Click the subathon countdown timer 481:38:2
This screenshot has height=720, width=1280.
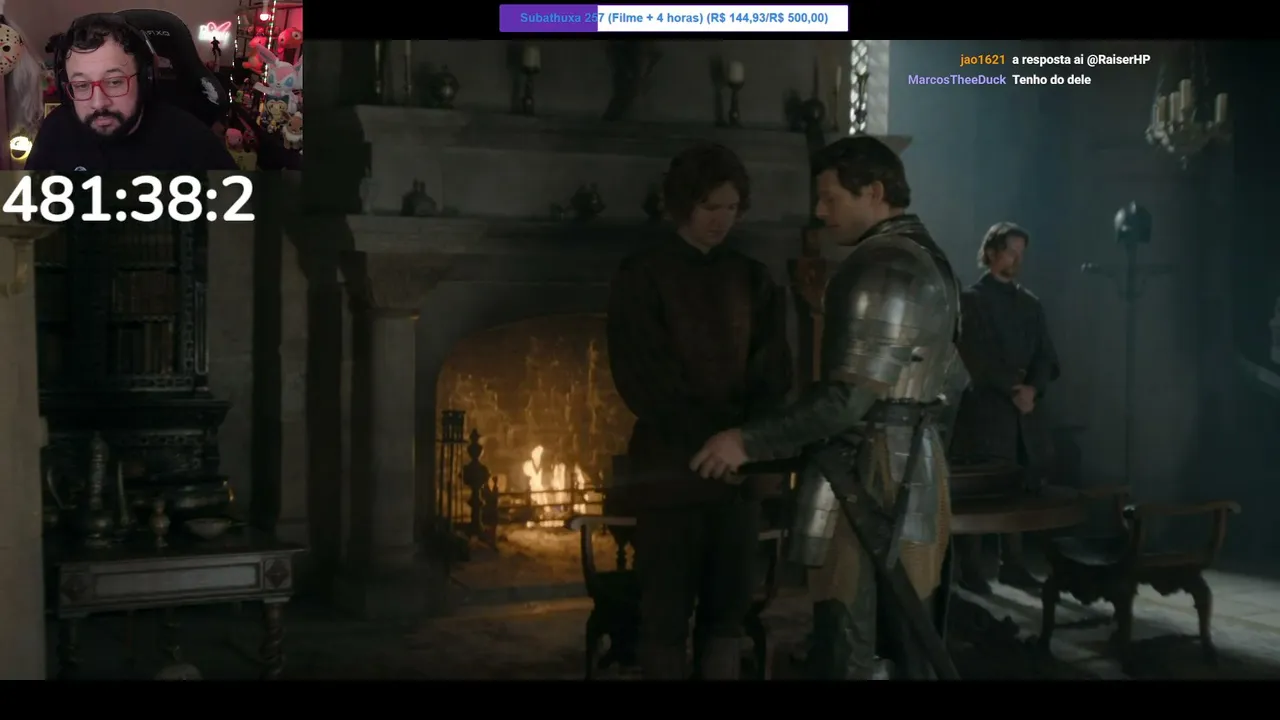click(x=129, y=200)
